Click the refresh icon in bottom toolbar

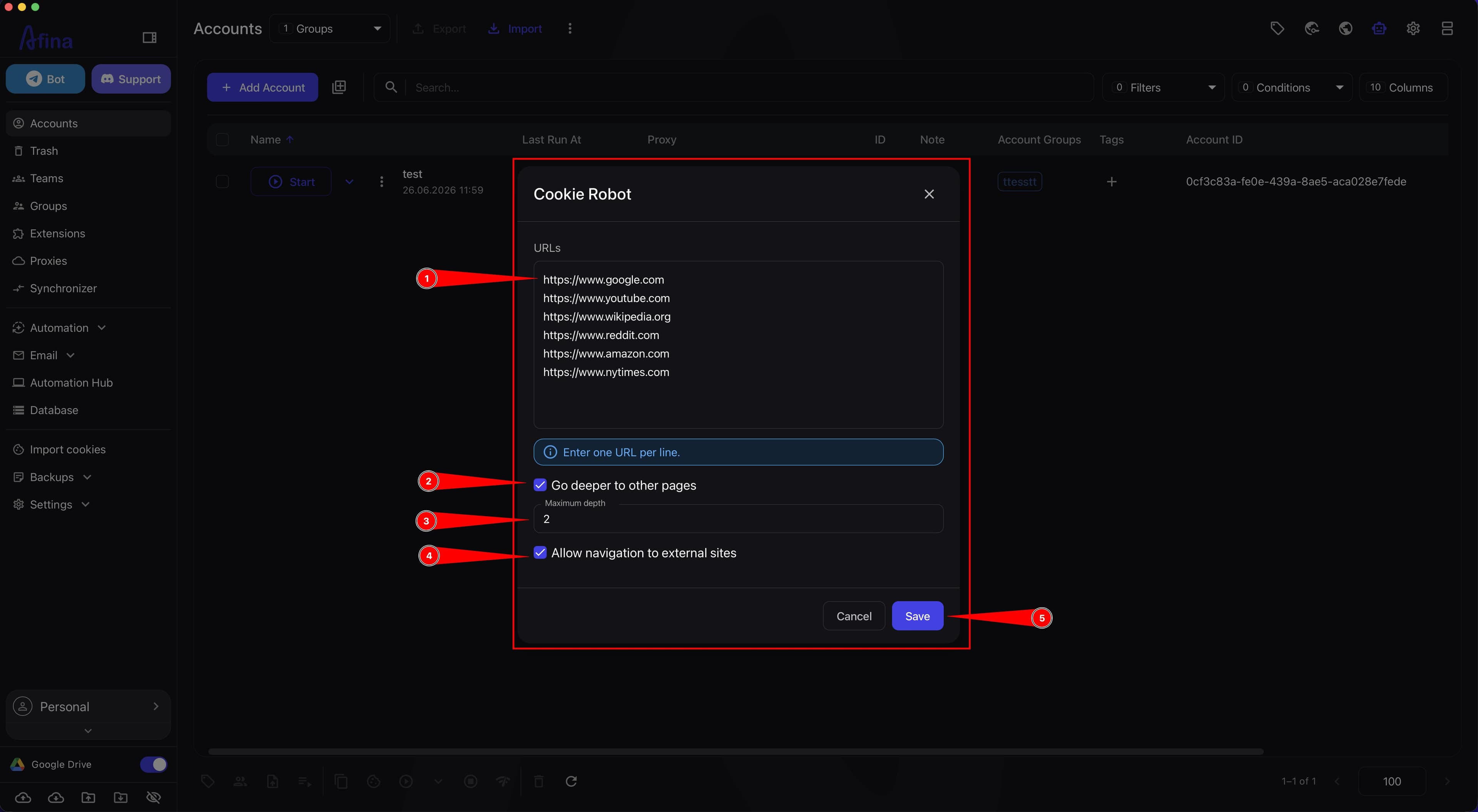point(571,781)
